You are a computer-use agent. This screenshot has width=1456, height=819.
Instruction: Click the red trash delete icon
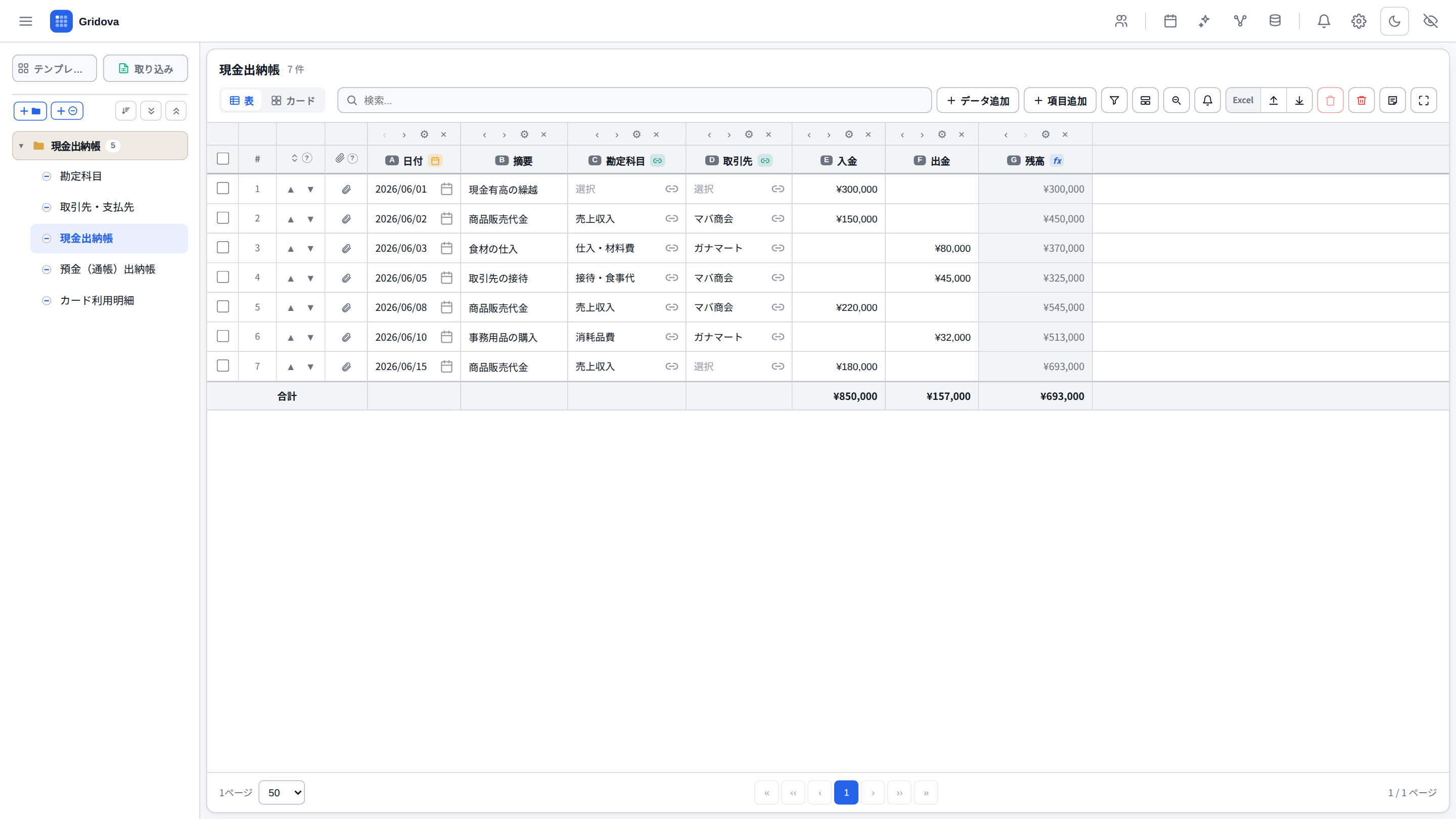1361,101
